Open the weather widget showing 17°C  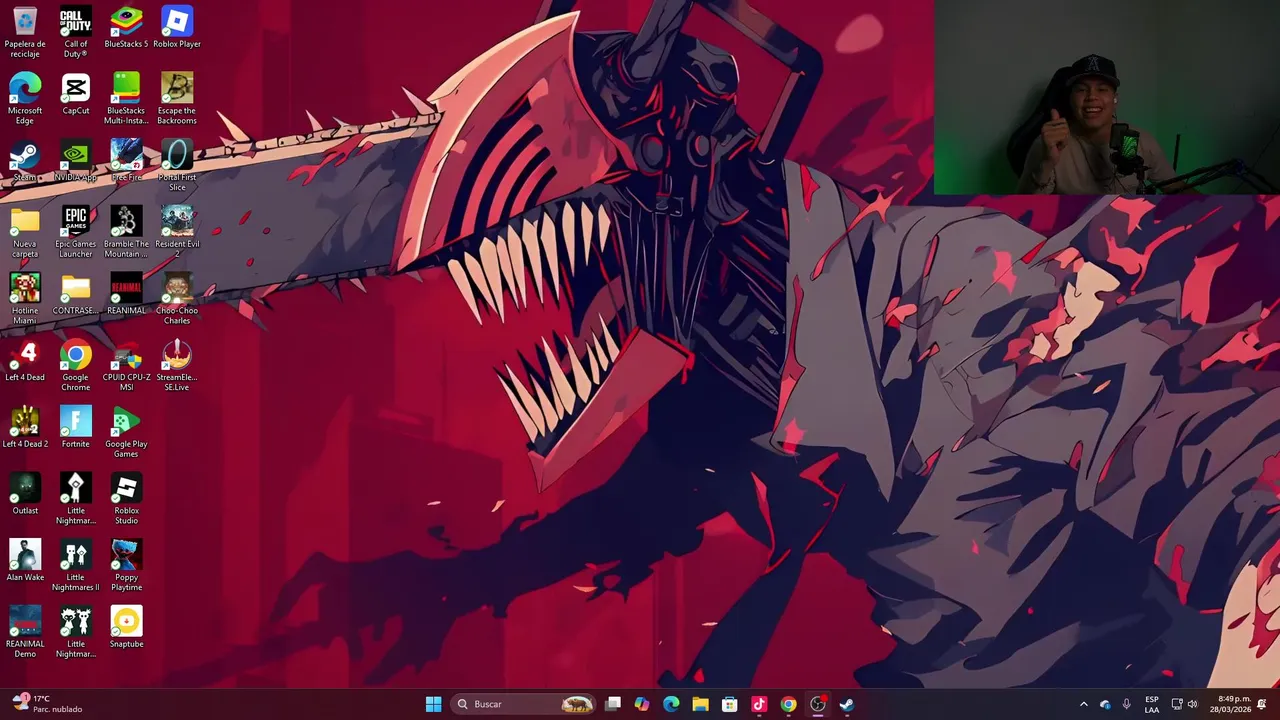coord(46,704)
